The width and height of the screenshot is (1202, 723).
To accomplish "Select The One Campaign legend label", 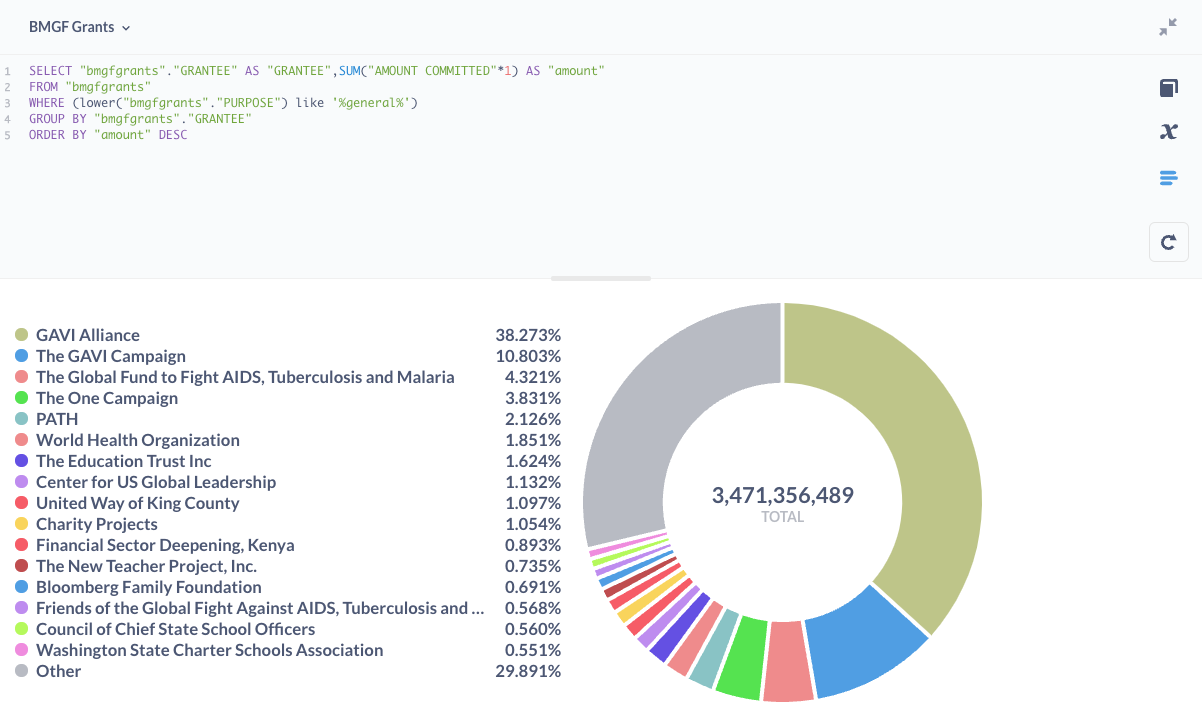I will 107,398.
